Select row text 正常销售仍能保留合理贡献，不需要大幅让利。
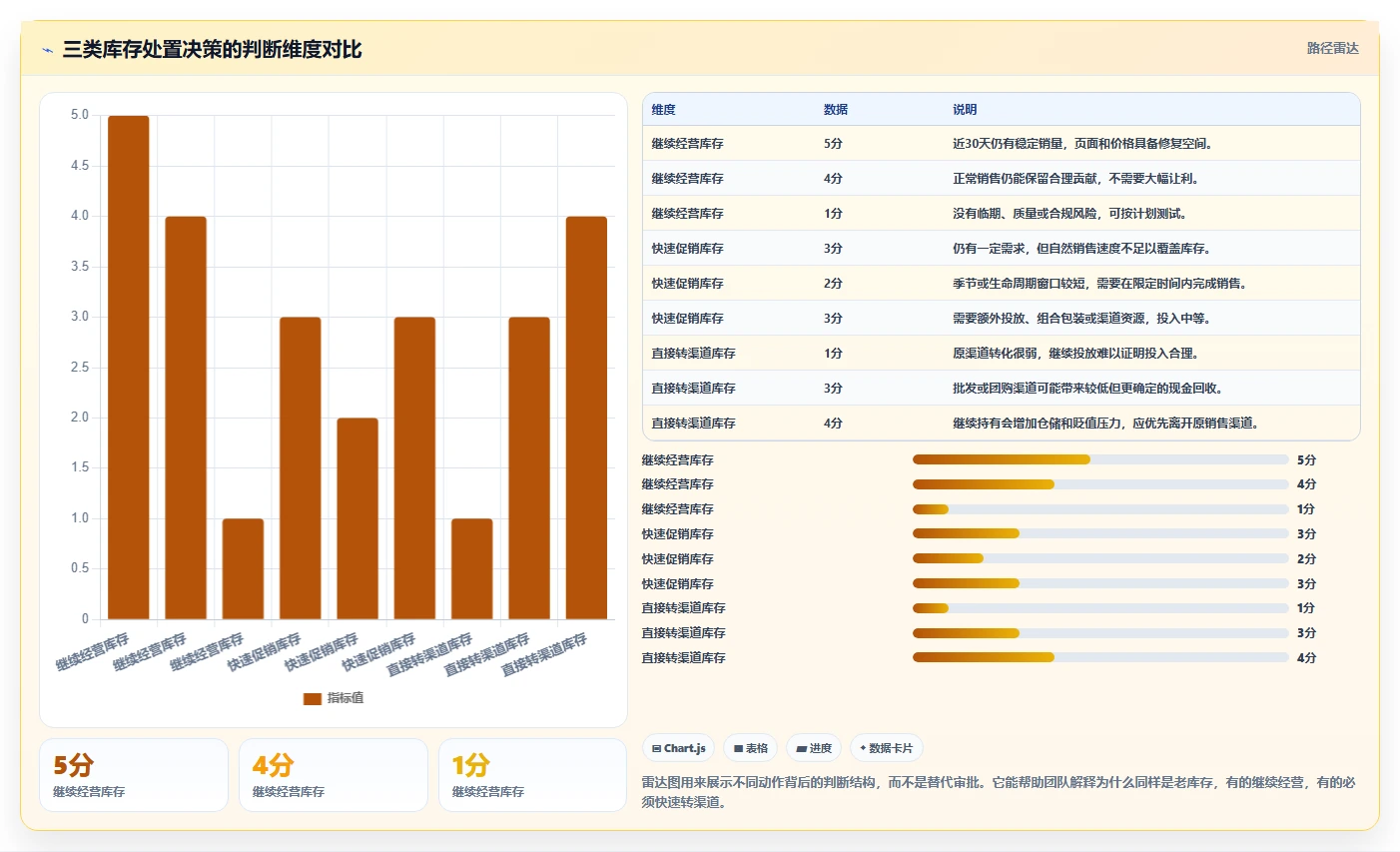This screenshot has height=852, width=1400. pos(1077,179)
